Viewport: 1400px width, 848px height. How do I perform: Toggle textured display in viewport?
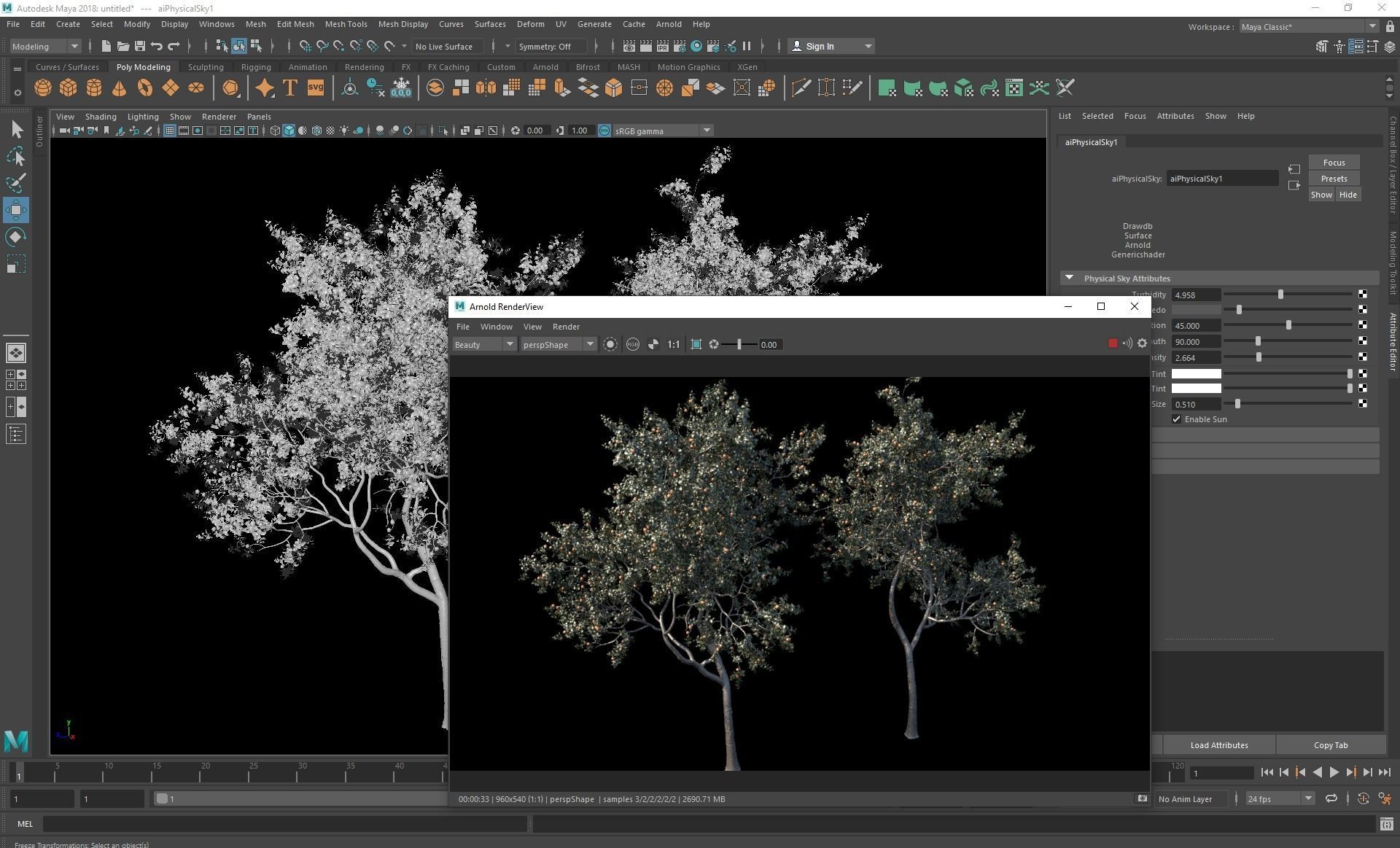pyautogui.click(x=330, y=131)
